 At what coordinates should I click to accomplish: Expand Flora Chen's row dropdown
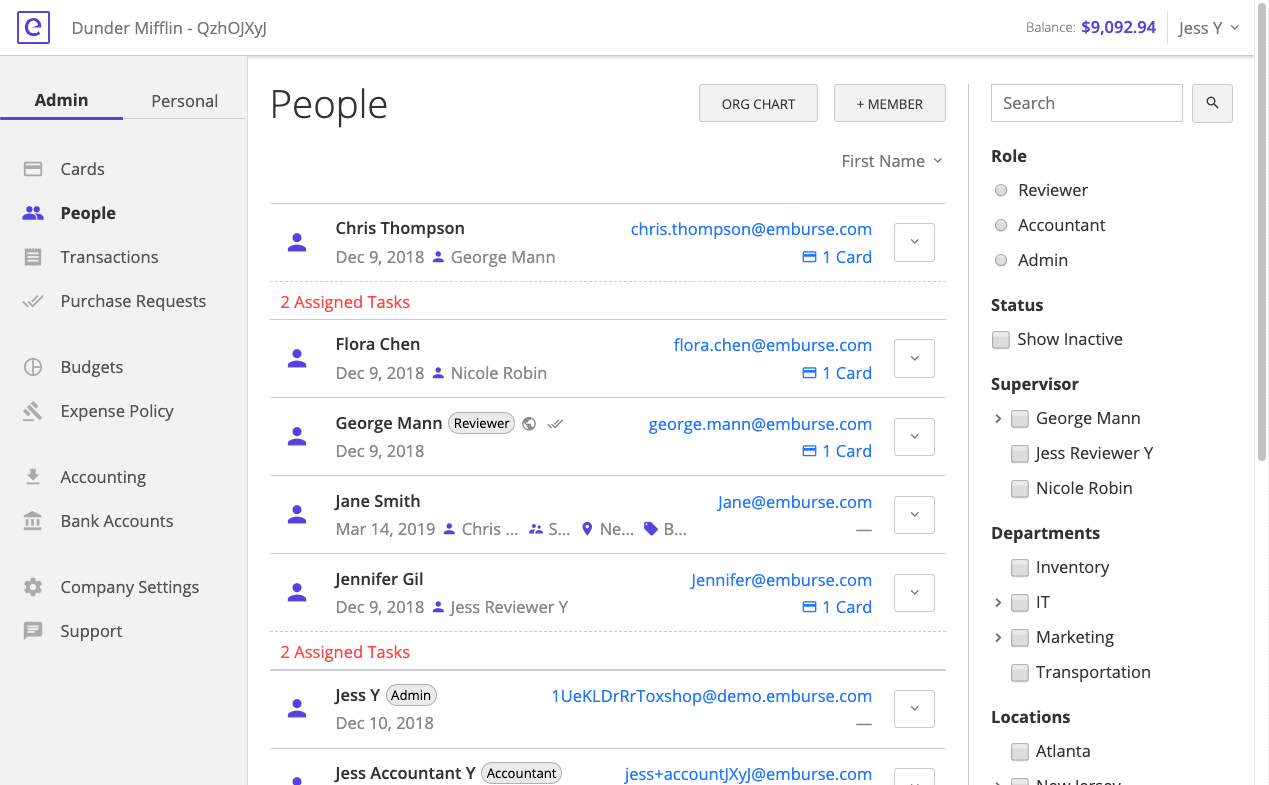(914, 358)
